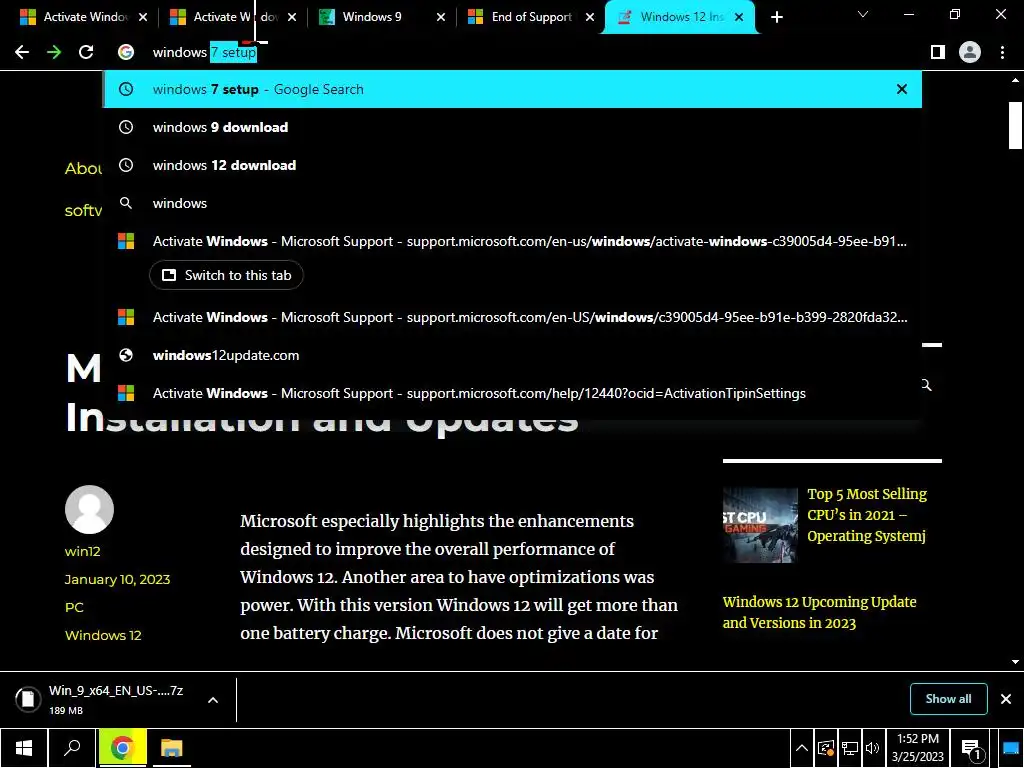The height and width of the screenshot is (768, 1024).
Task: Open Windows 12 Upcoming Update and Versions link
Action: pos(820,612)
